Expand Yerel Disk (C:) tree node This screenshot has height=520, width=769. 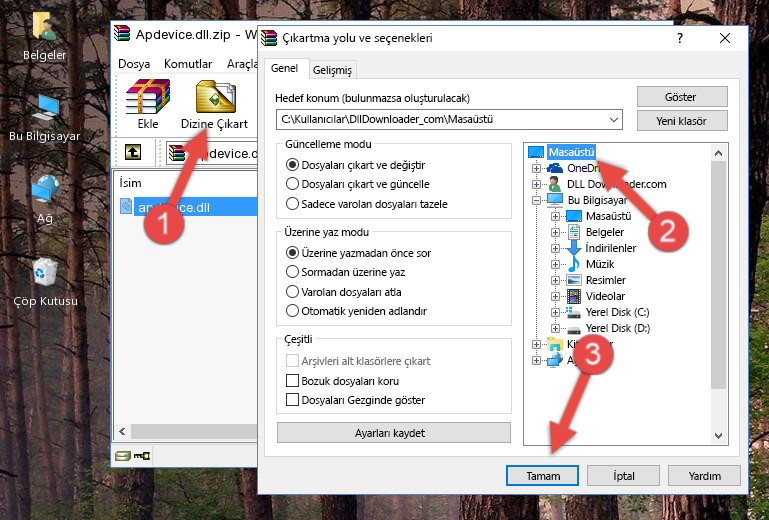click(555, 312)
